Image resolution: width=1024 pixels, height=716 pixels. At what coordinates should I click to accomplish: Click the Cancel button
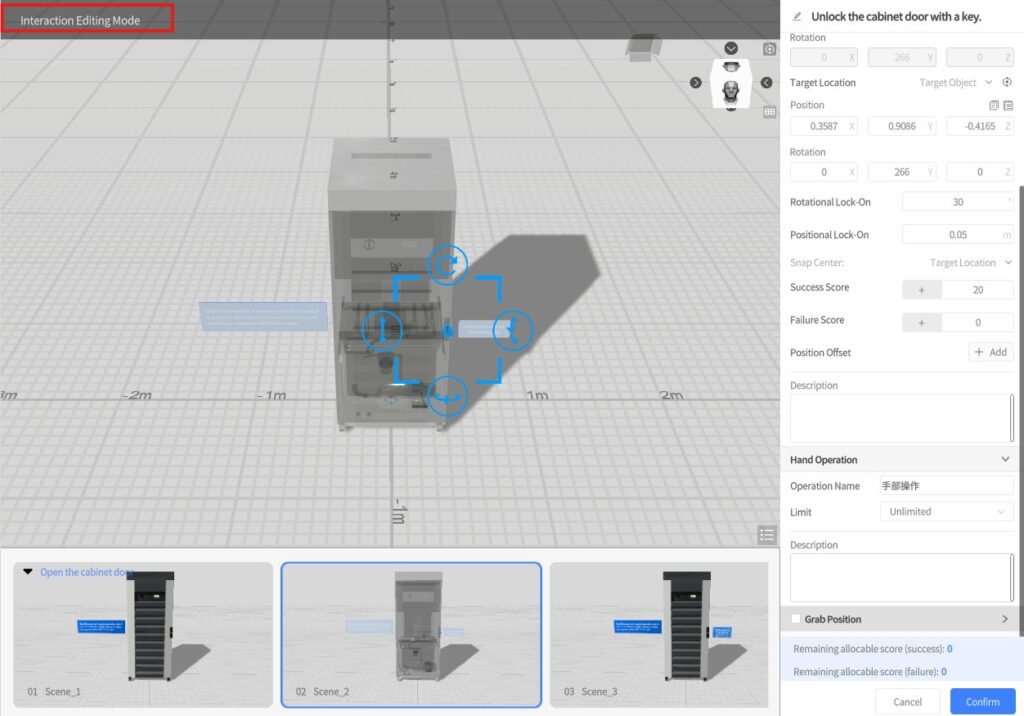907,701
